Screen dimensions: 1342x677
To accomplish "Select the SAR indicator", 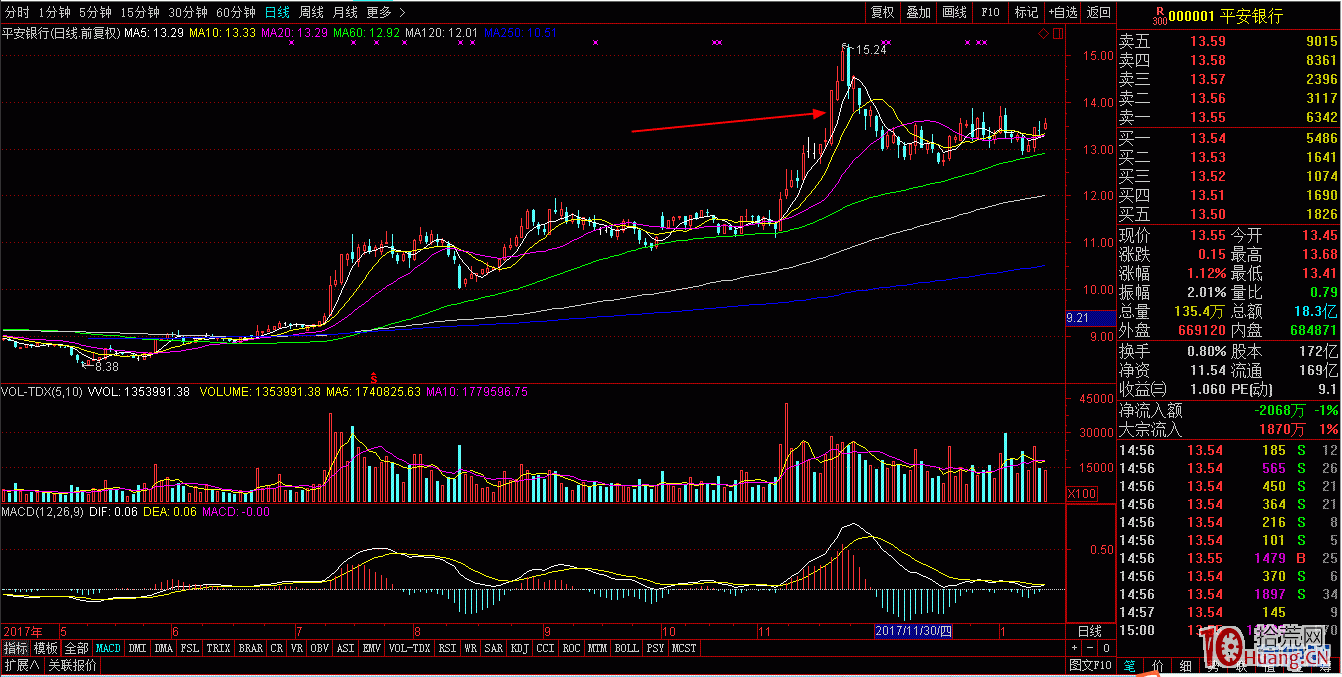I will (x=494, y=648).
